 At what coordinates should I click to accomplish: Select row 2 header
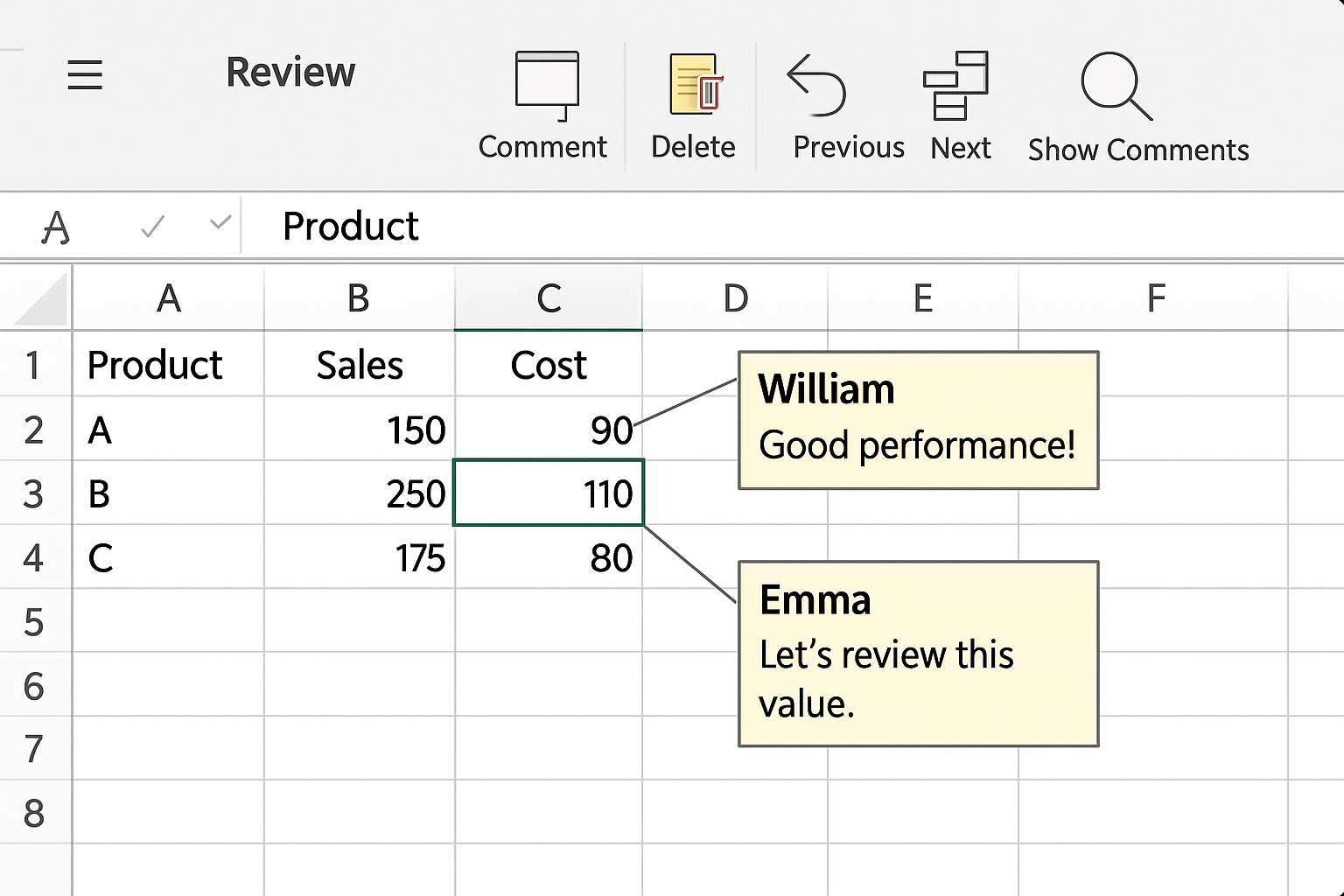coord(34,429)
